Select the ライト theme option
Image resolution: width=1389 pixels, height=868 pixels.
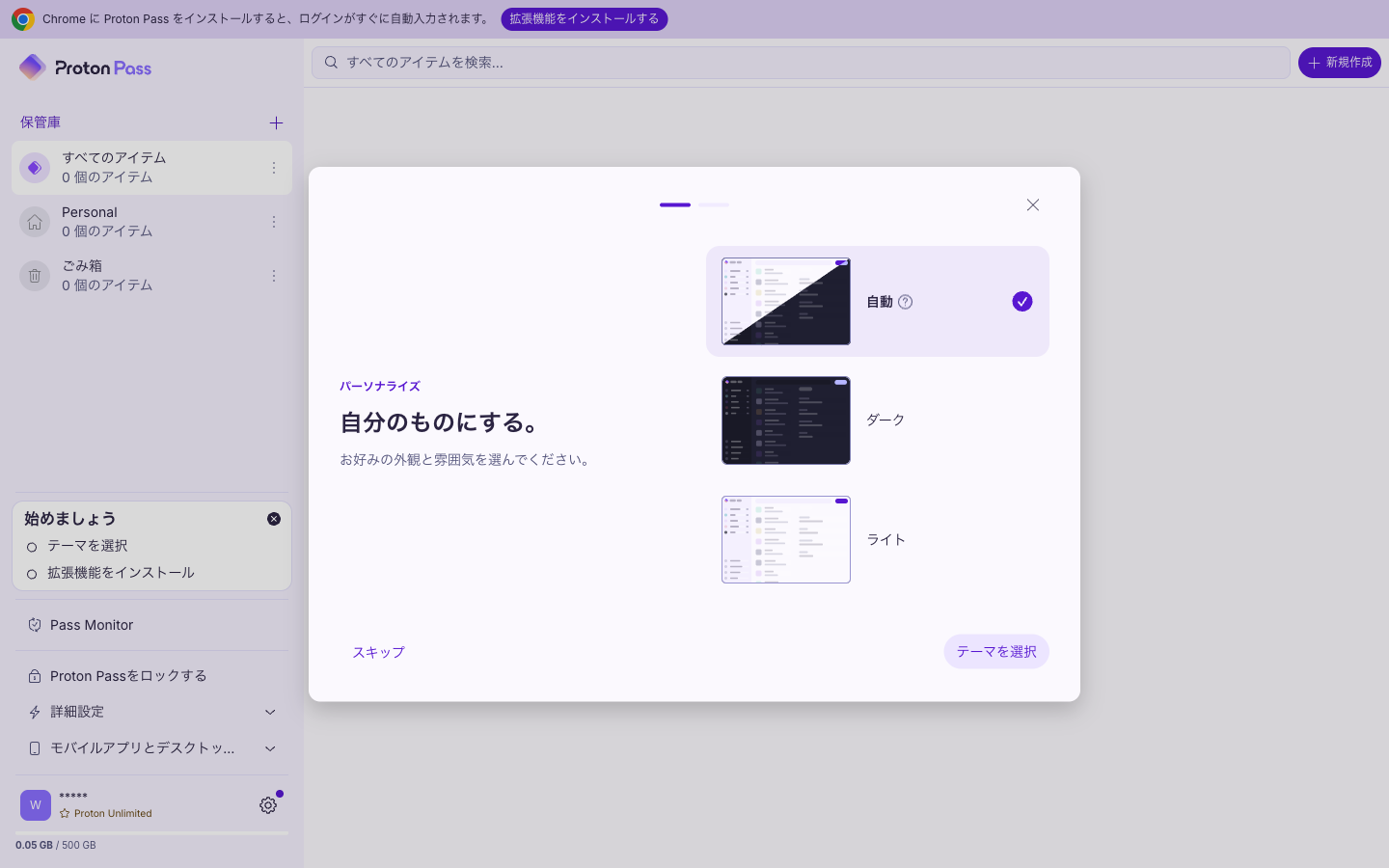coord(878,540)
